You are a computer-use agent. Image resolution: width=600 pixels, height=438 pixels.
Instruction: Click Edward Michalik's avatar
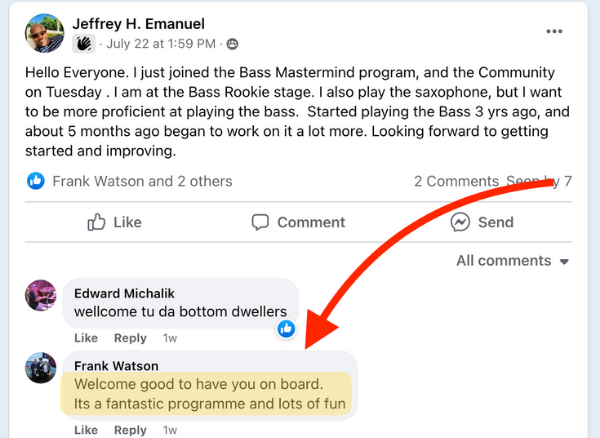(41, 298)
